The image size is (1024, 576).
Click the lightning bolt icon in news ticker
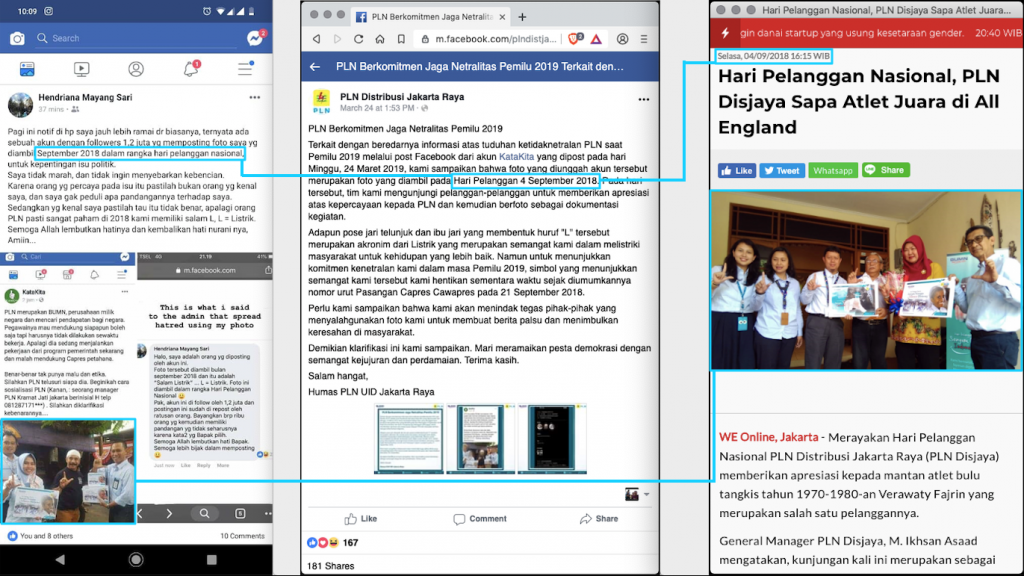coord(725,33)
